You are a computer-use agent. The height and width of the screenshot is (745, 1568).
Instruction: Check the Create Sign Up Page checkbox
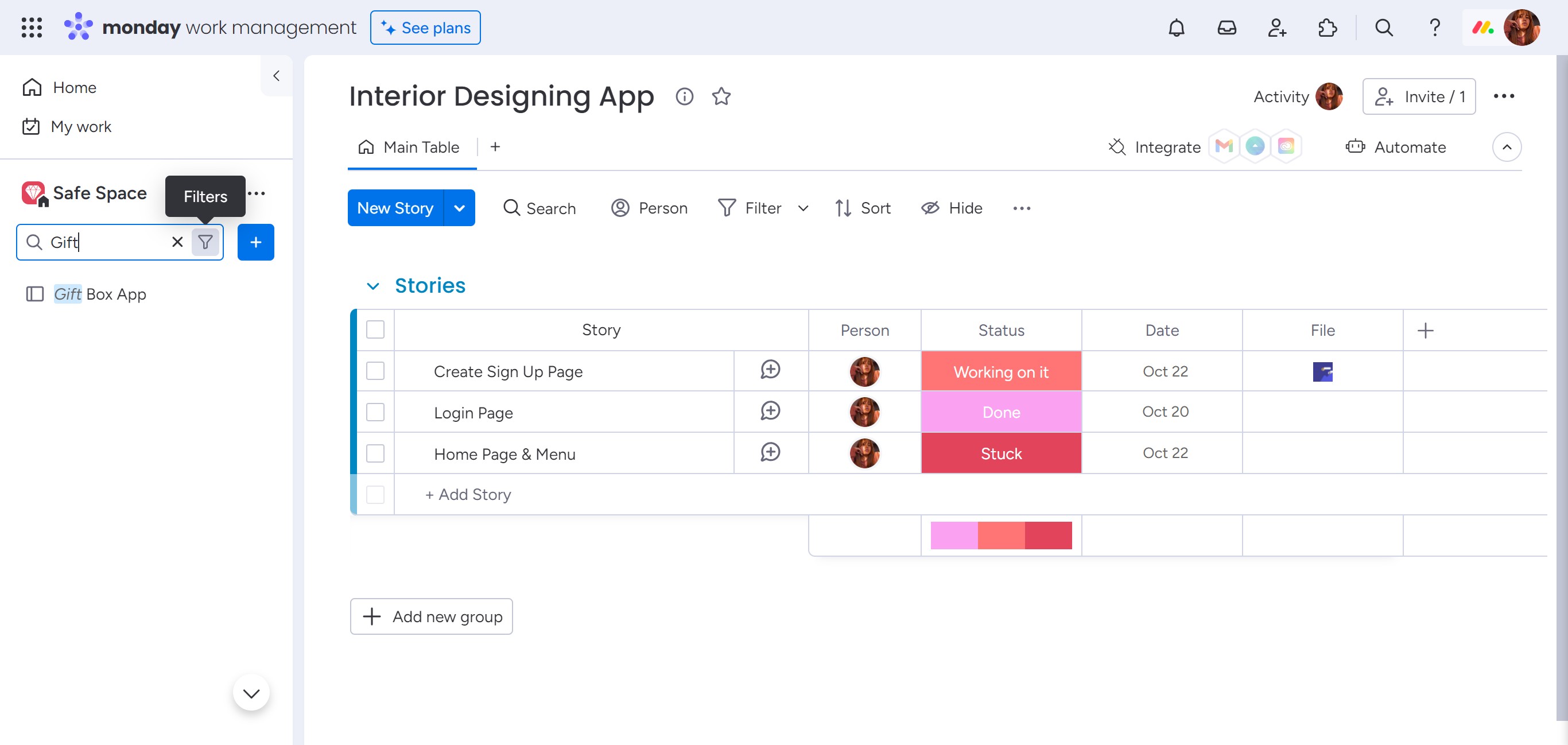pos(375,371)
